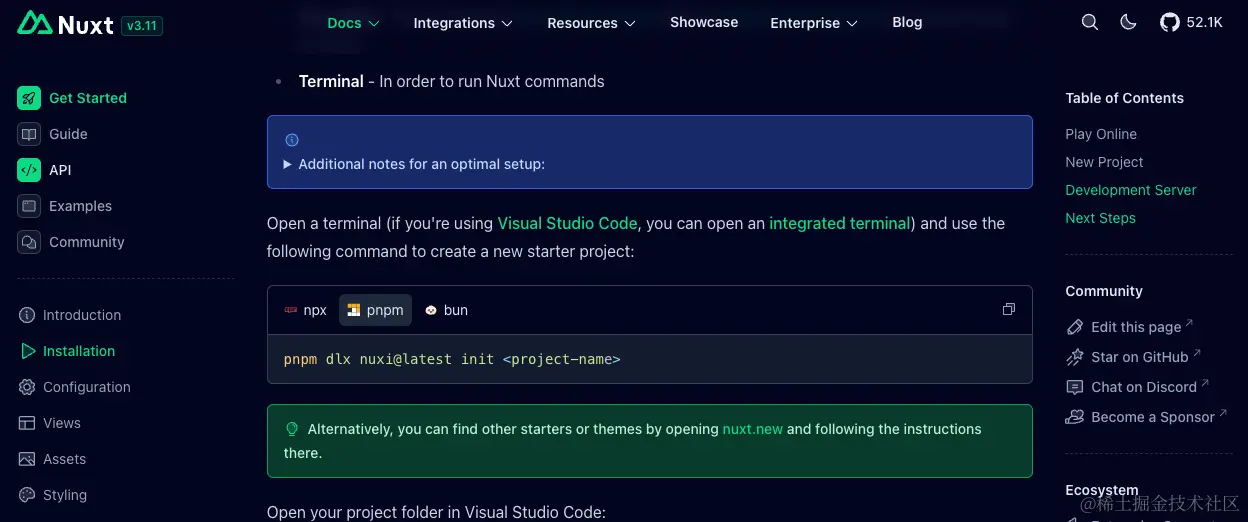Image resolution: width=1248 pixels, height=522 pixels.
Task: Expand the Integrations menu
Action: [x=463, y=23]
